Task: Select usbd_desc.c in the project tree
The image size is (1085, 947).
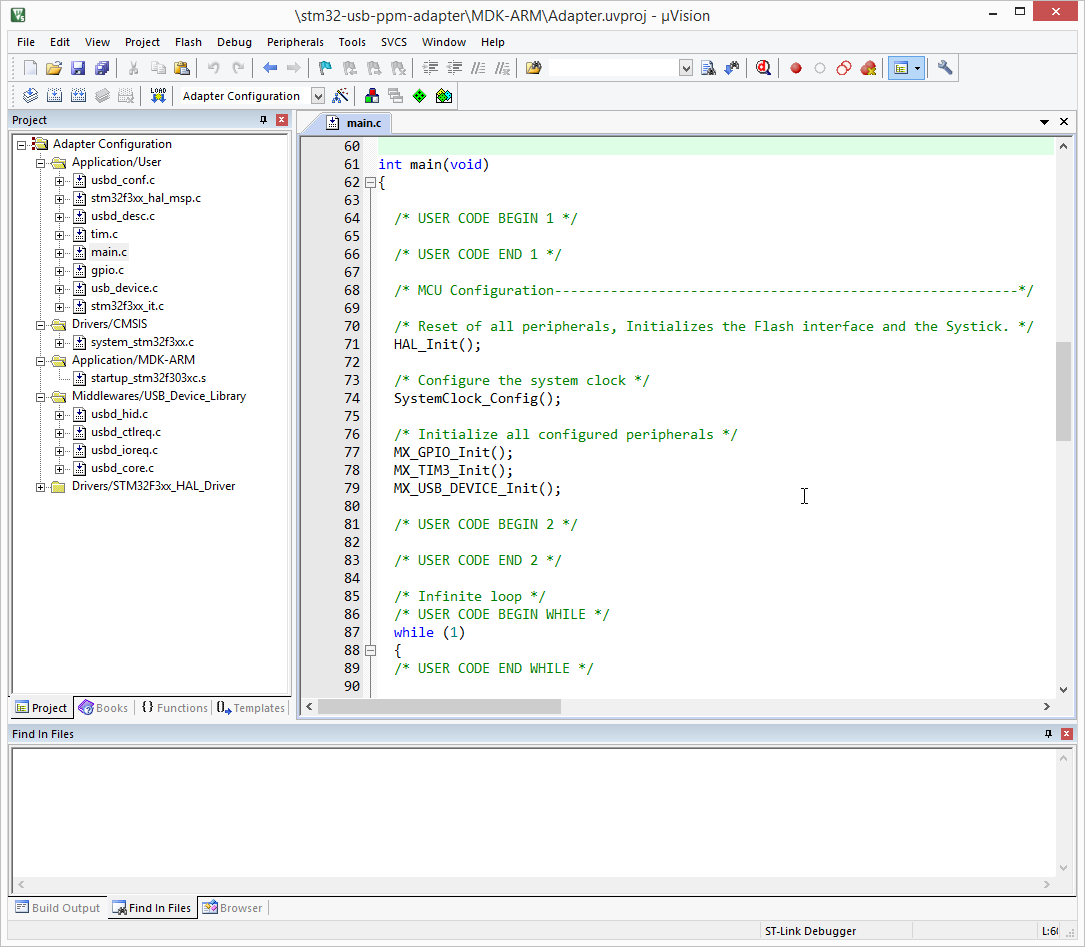Action: pyautogui.click(x=122, y=216)
